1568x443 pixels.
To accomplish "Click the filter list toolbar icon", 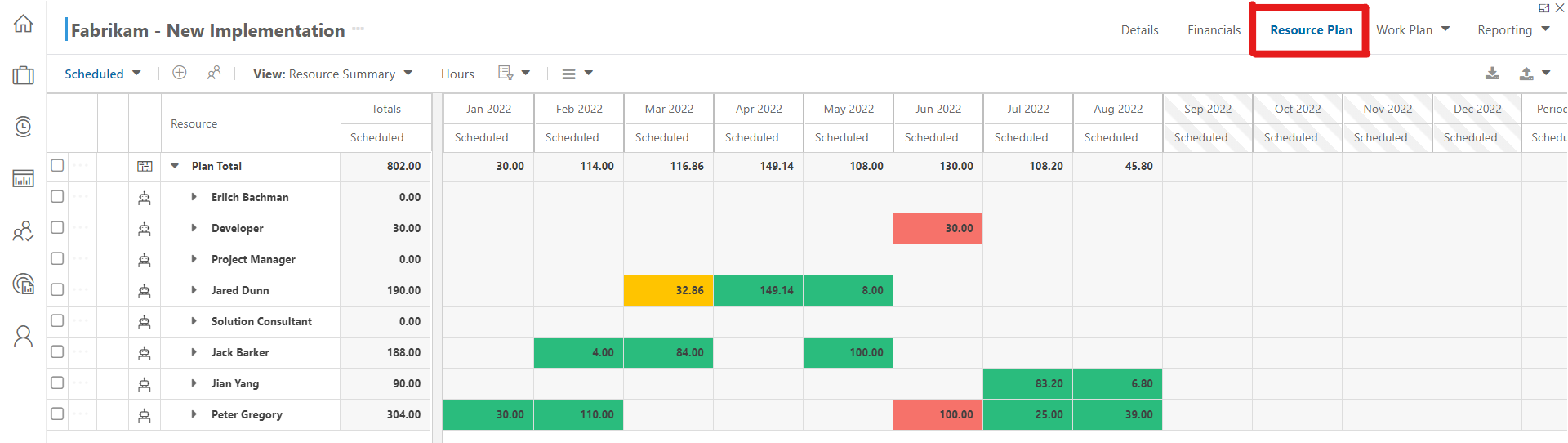I will (506, 73).
